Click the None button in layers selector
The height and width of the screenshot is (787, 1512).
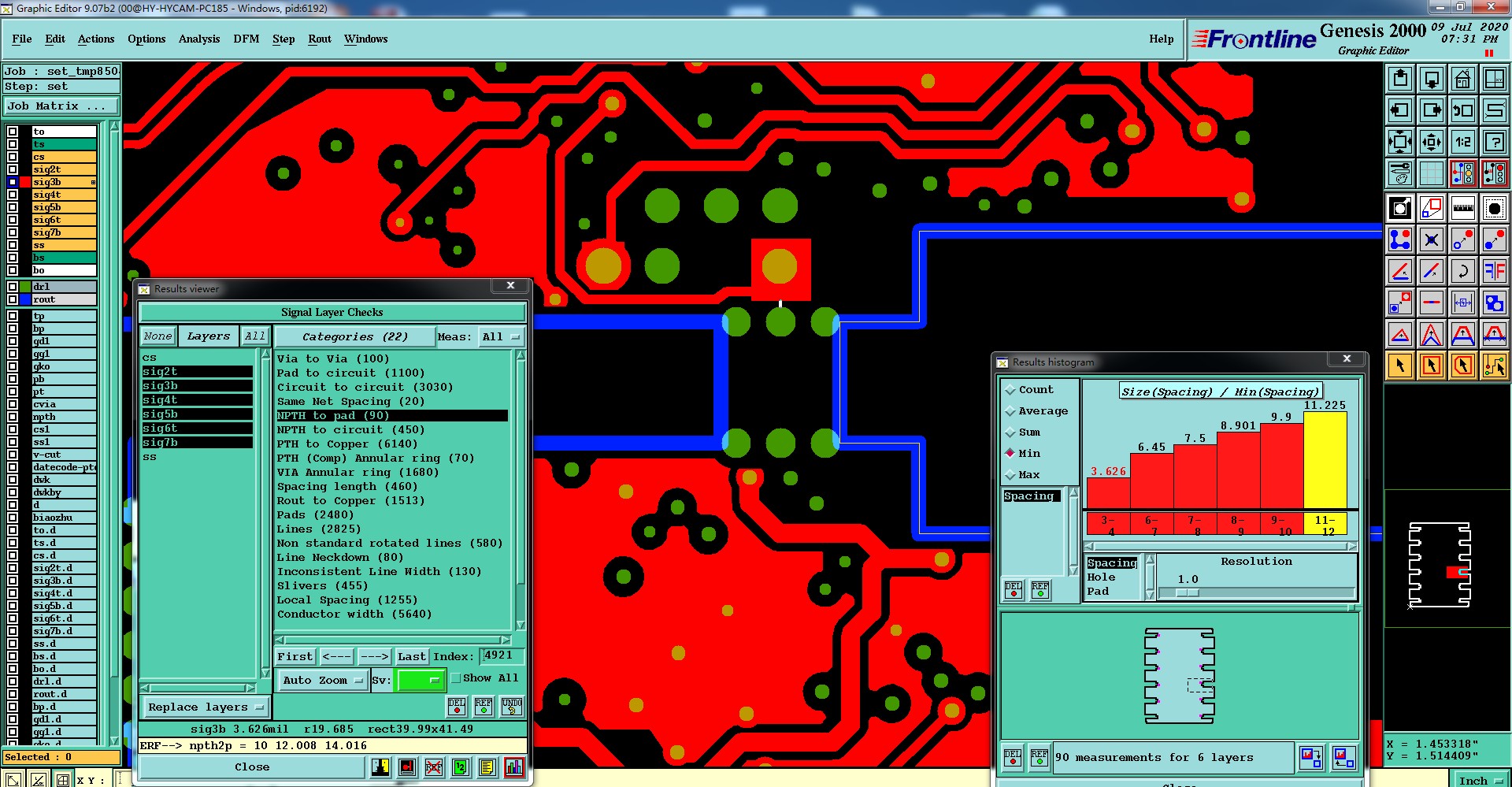click(x=157, y=336)
